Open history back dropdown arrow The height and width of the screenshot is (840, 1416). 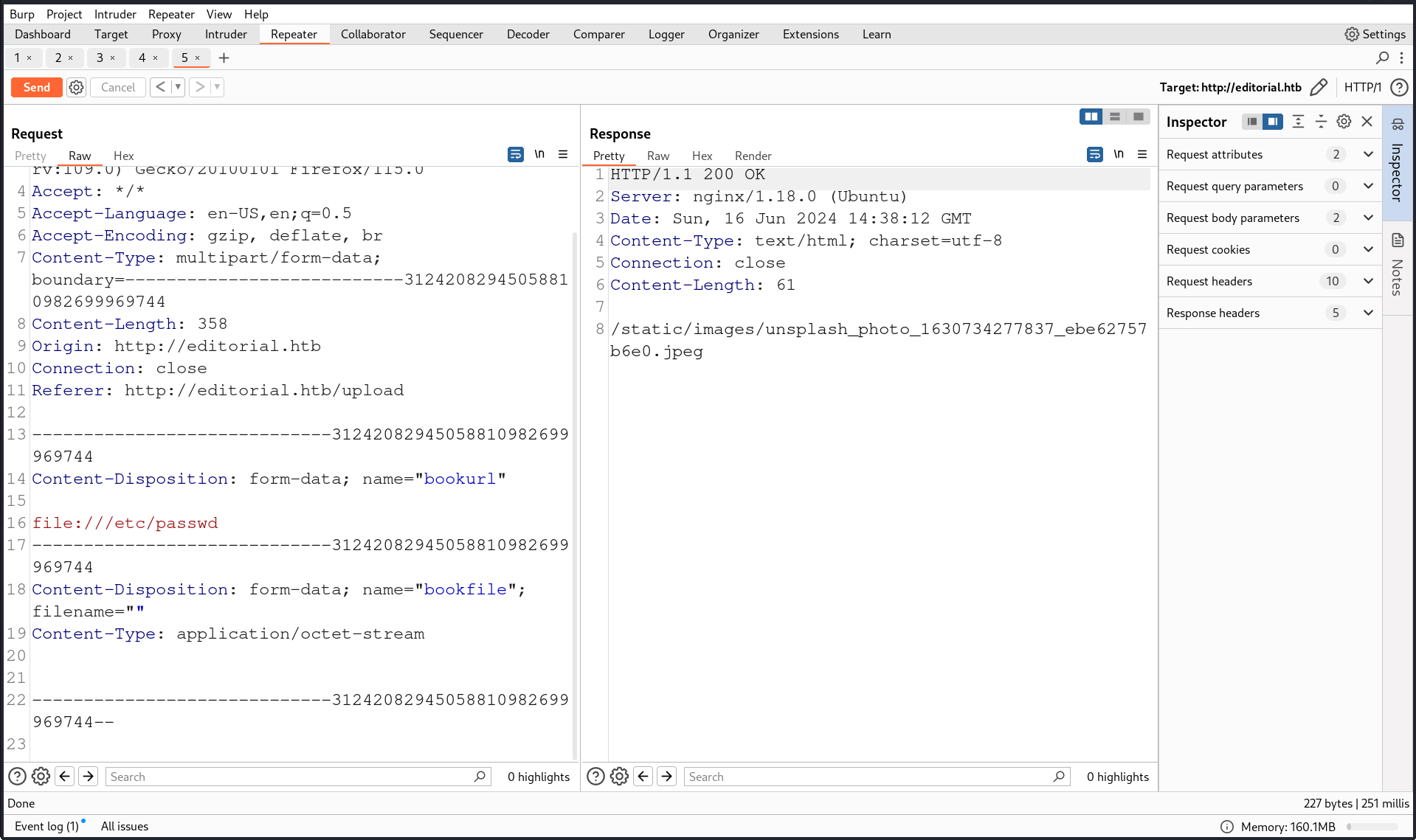click(178, 87)
